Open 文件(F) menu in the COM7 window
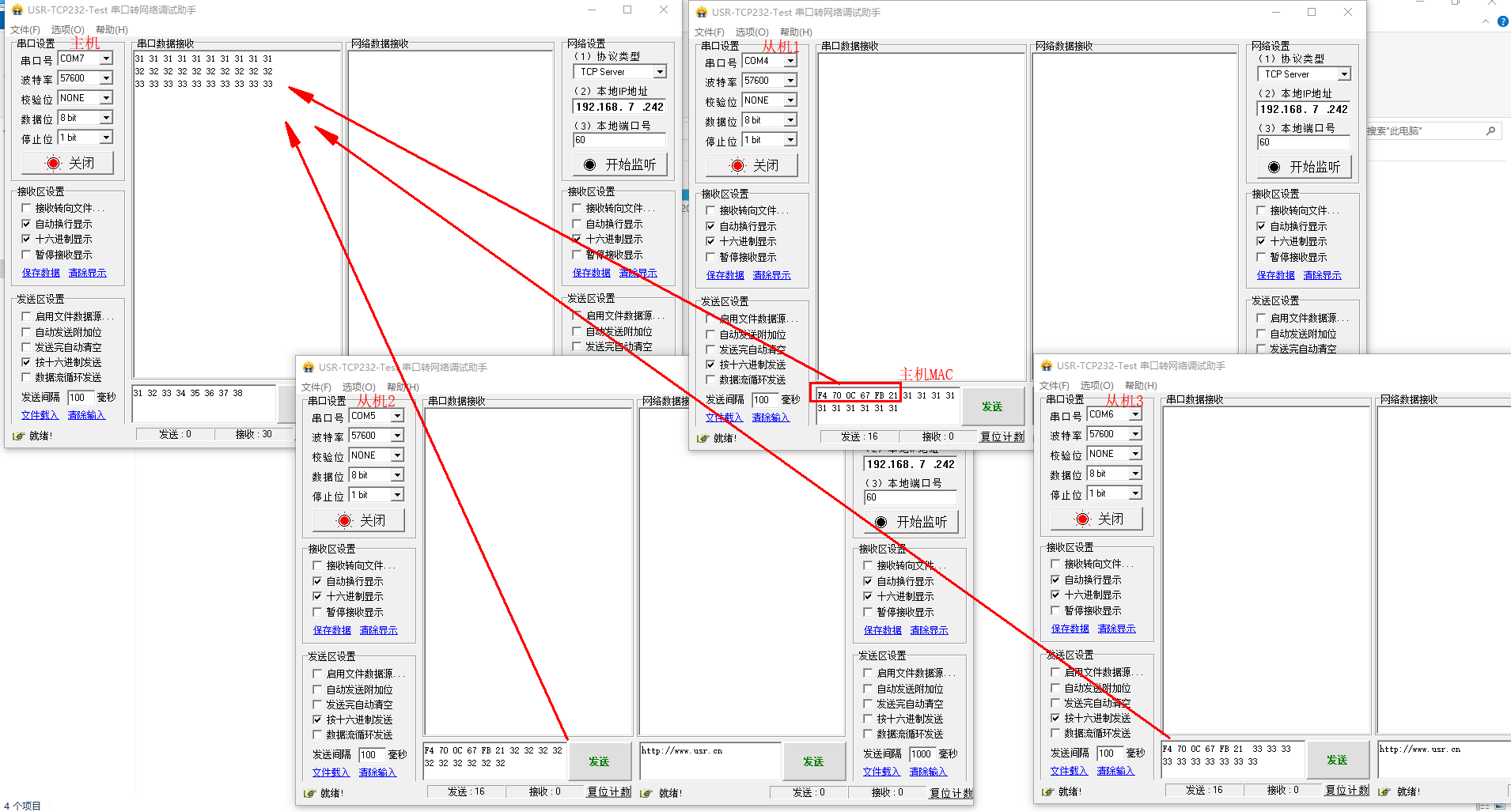1511x812 pixels. pos(25,30)
